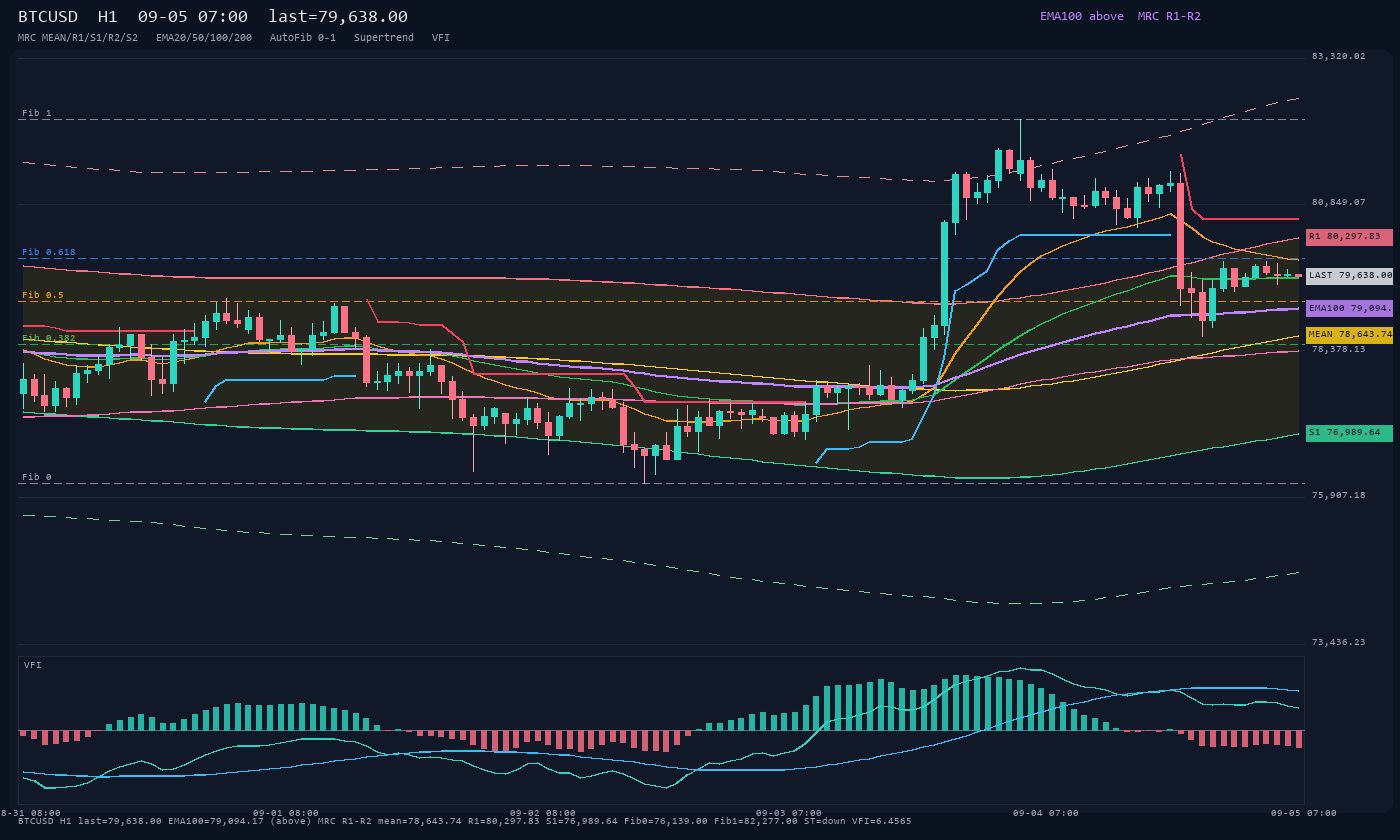Select the Fib 0 level label
Screen dimensions: 1400x840
(x=37, y=477)
